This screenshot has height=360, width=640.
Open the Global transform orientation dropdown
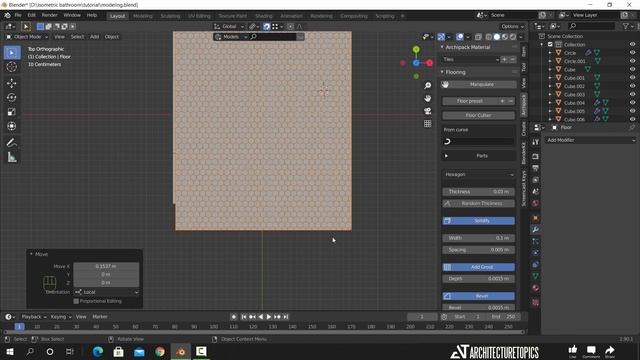click(229, 27)
